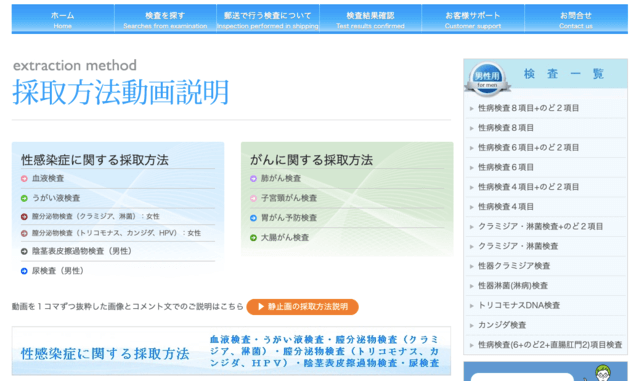Open the 陰茎表皮擦過物検査（男性） link
639x381 pixels.
(82, 251)
